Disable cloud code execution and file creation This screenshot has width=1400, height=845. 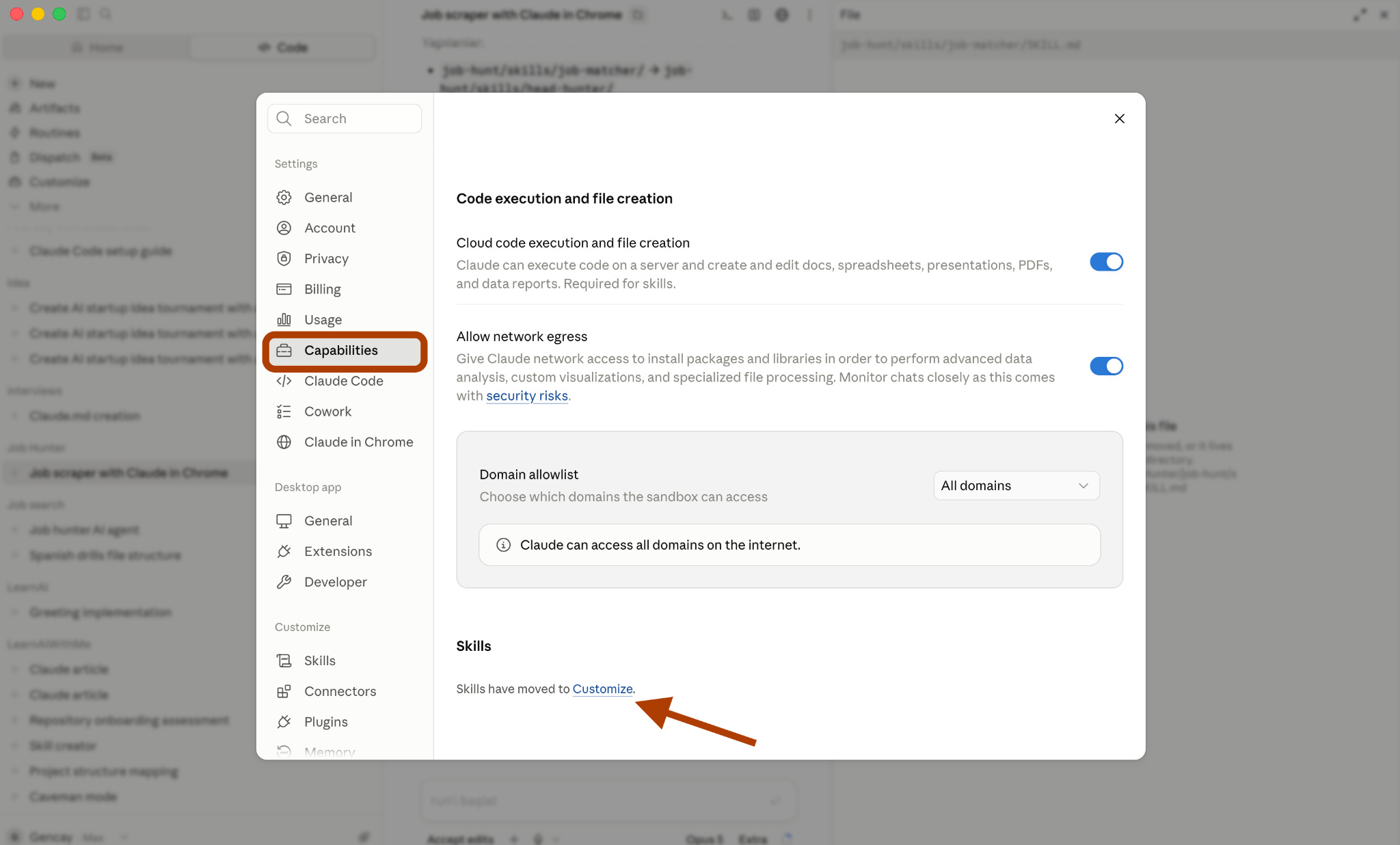[x=1106, y=262]
